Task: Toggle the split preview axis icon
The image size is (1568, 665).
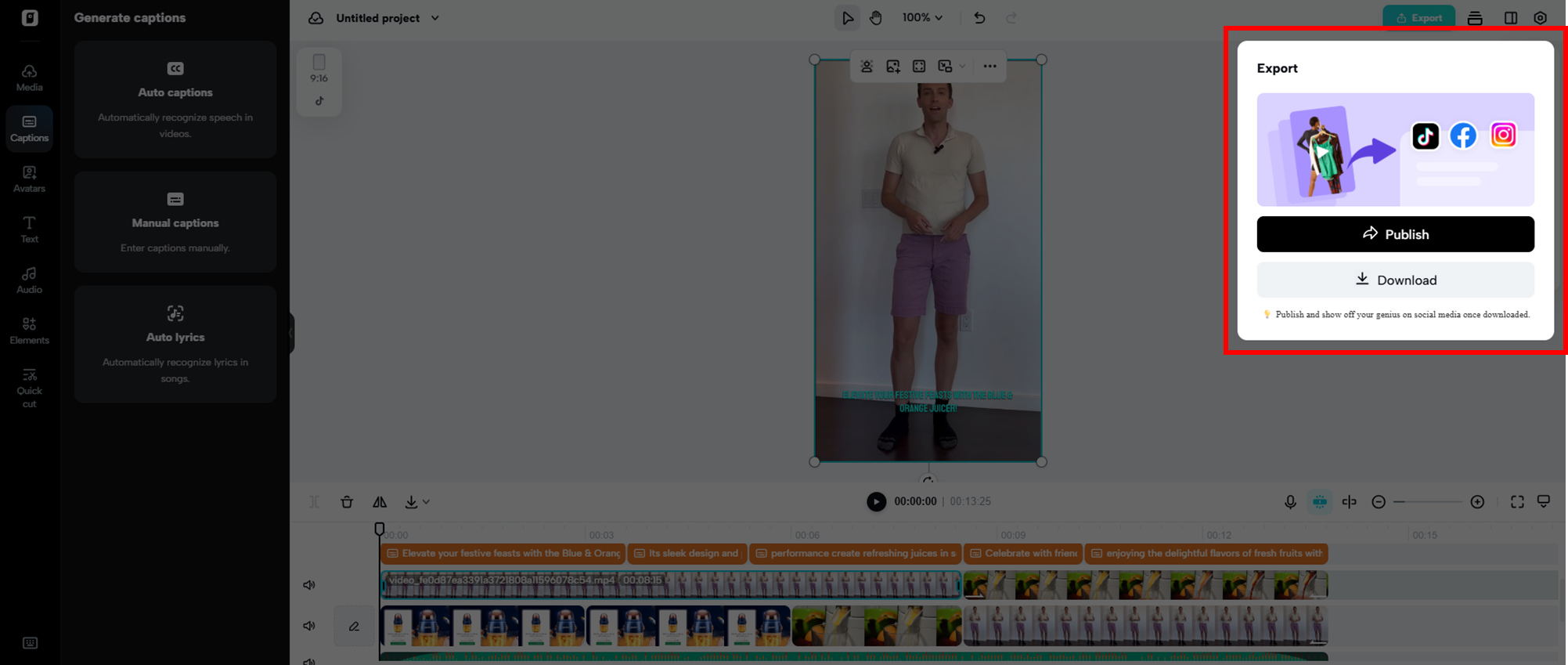Action: (1350, 502)
